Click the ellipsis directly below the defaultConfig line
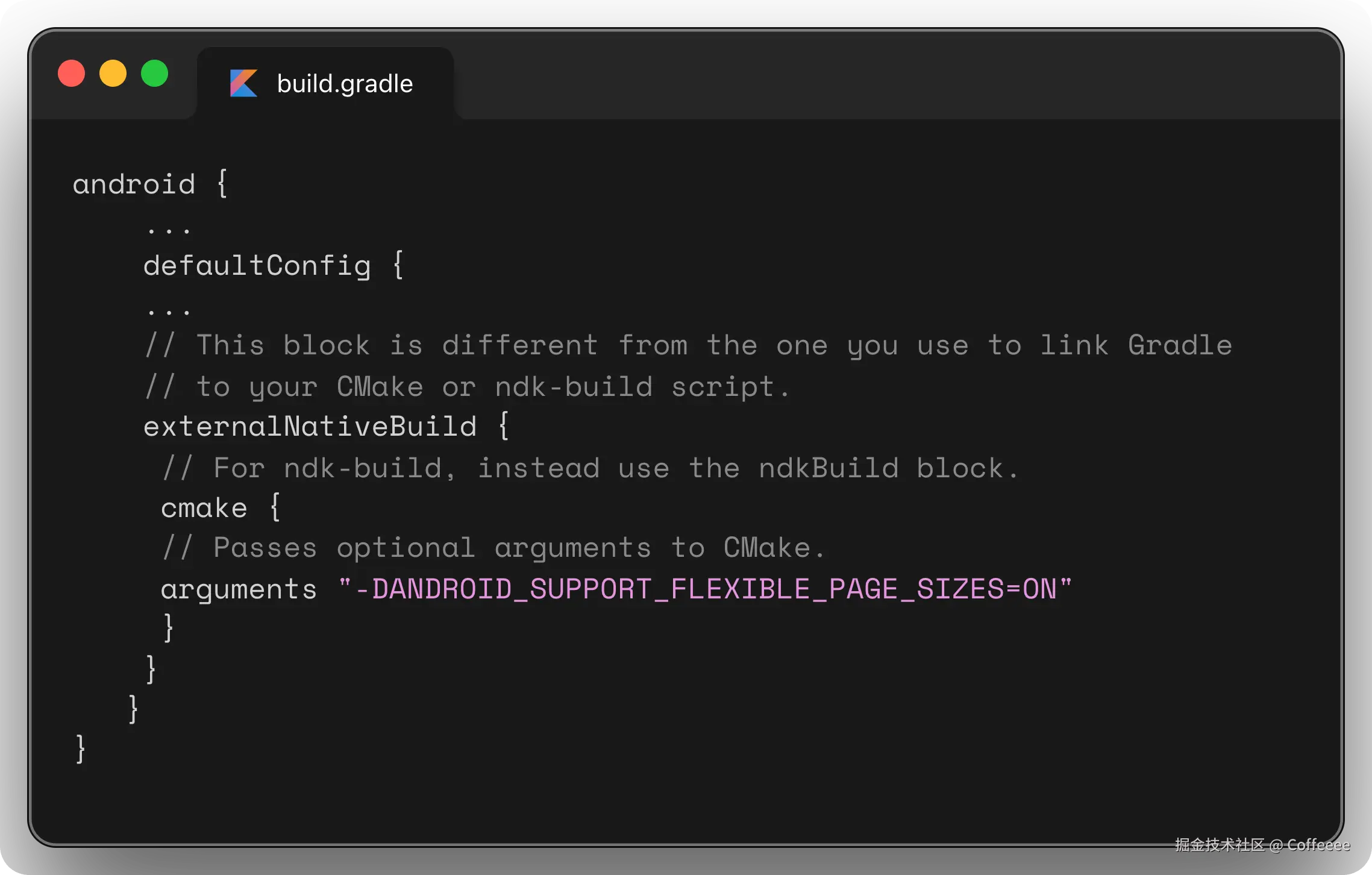Screen dimensions: 1372x875 coord(169,311)
